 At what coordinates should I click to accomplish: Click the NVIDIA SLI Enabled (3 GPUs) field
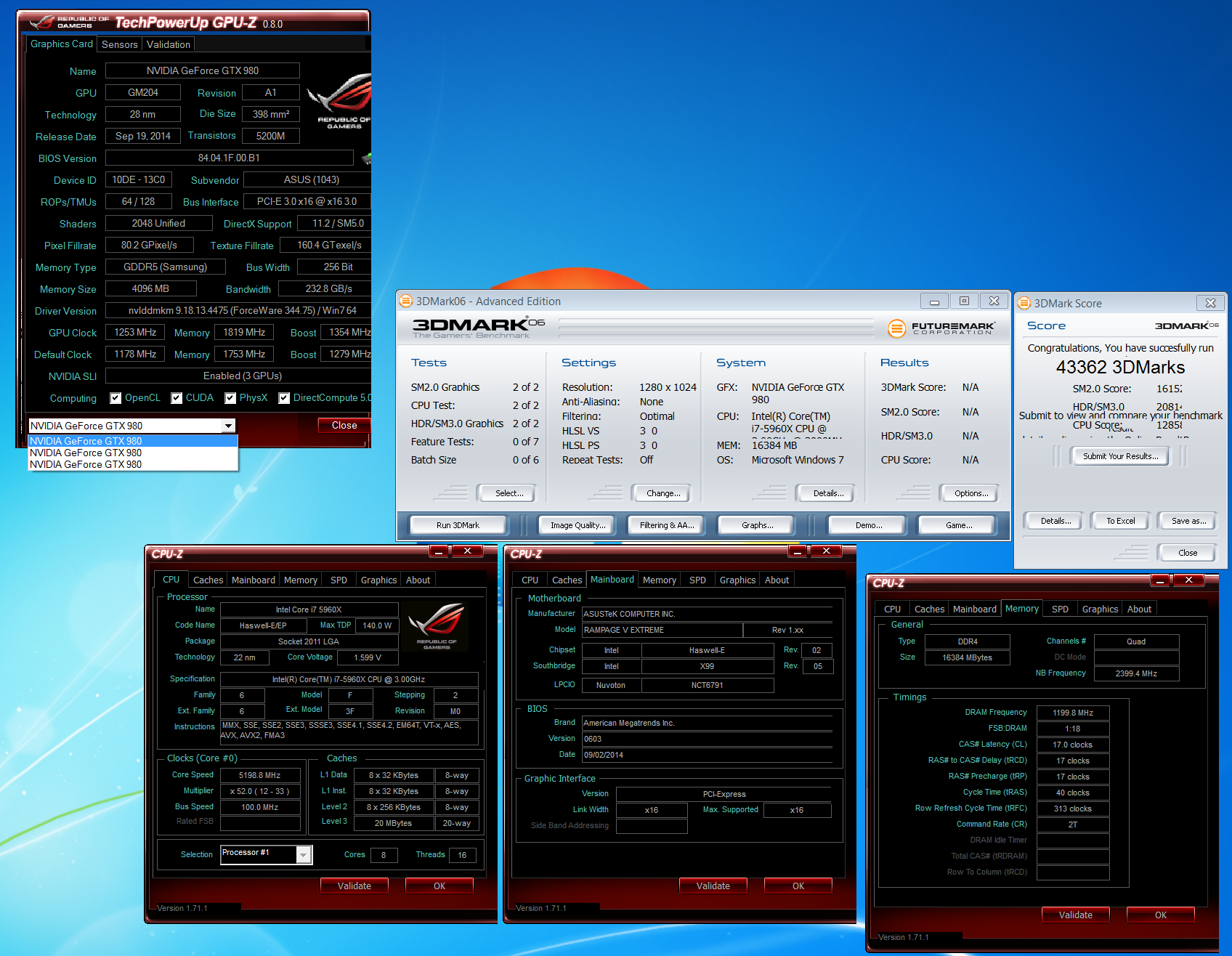(x=240, y=376)
